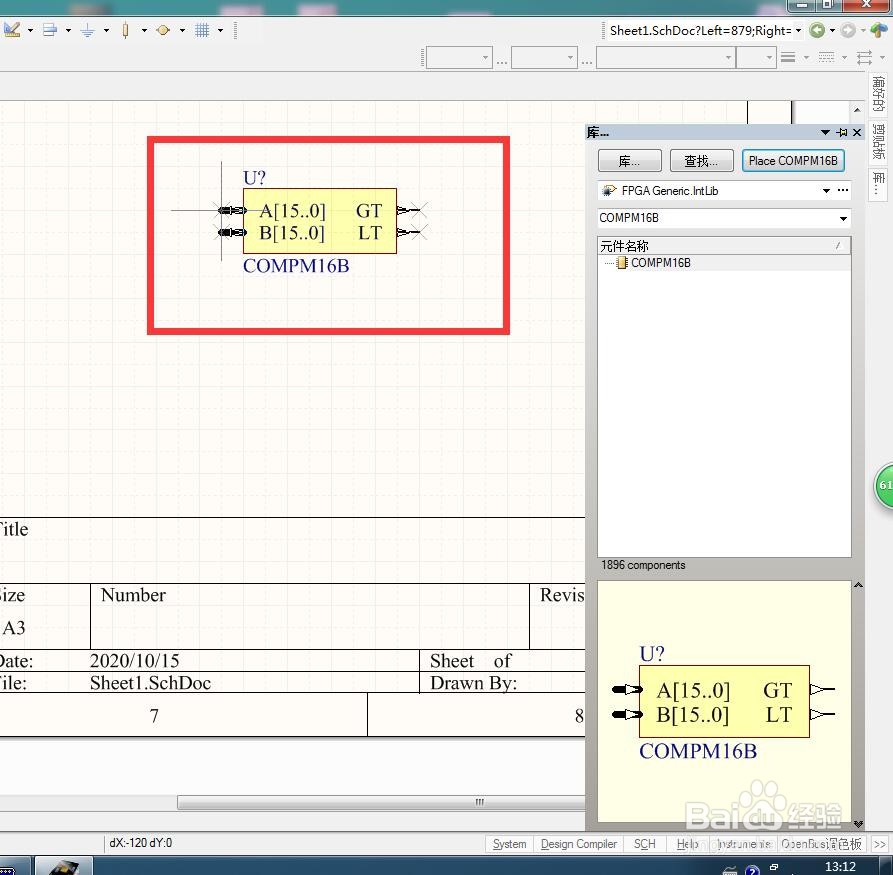
Task: Open back navigation history dropdown
Action: (832, 30)
